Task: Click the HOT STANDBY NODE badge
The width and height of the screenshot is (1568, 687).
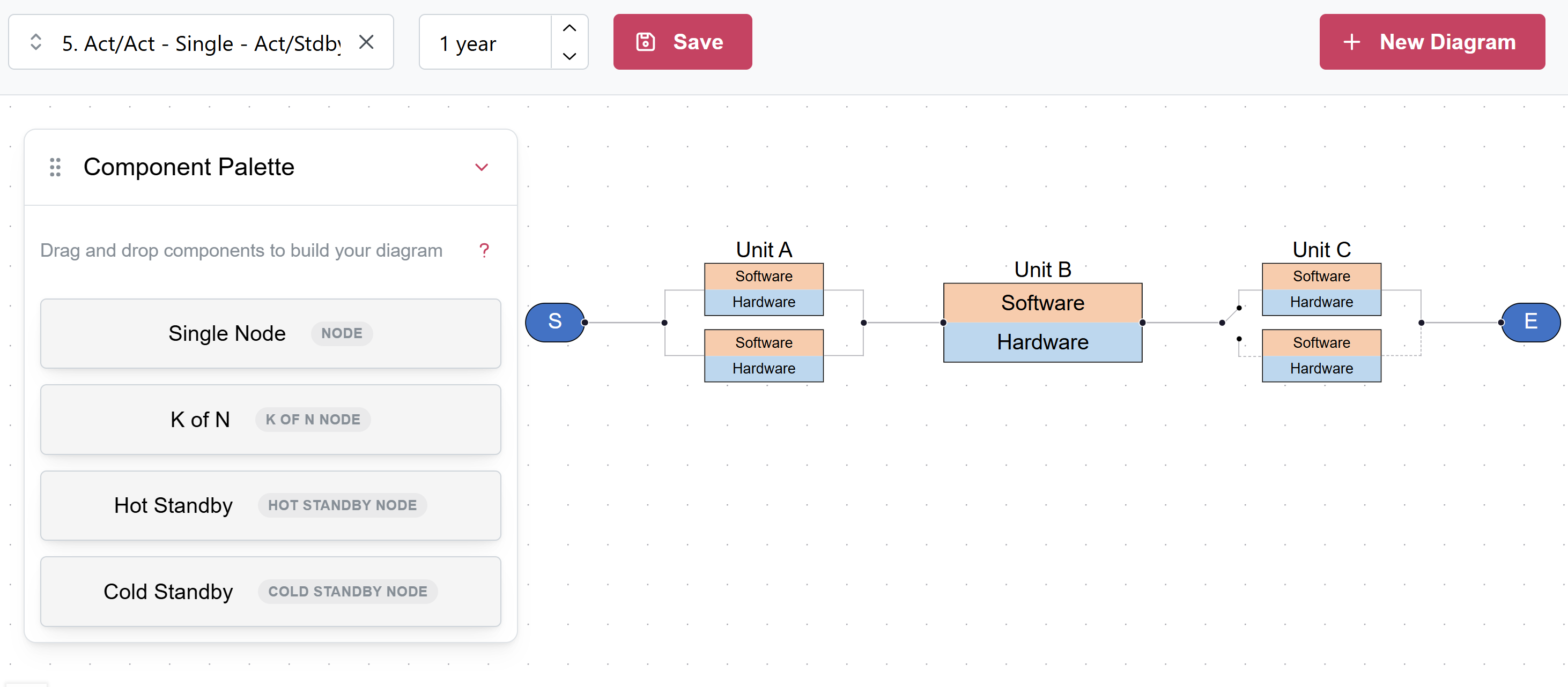Action: pyautogui.click(x=342, y=505)
